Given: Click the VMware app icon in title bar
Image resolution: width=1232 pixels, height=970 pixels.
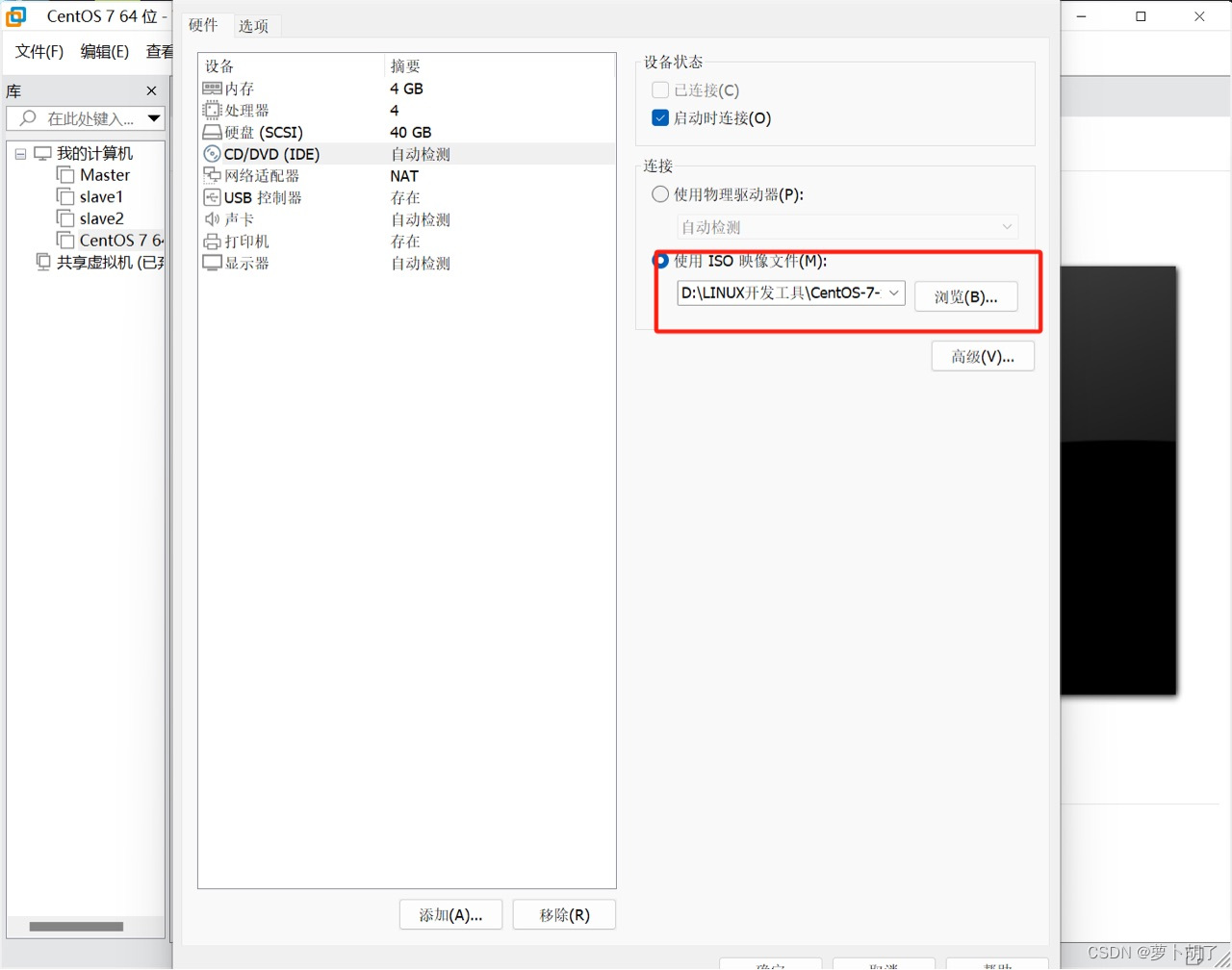Looking at the screenshot, I should click(16, 16).
